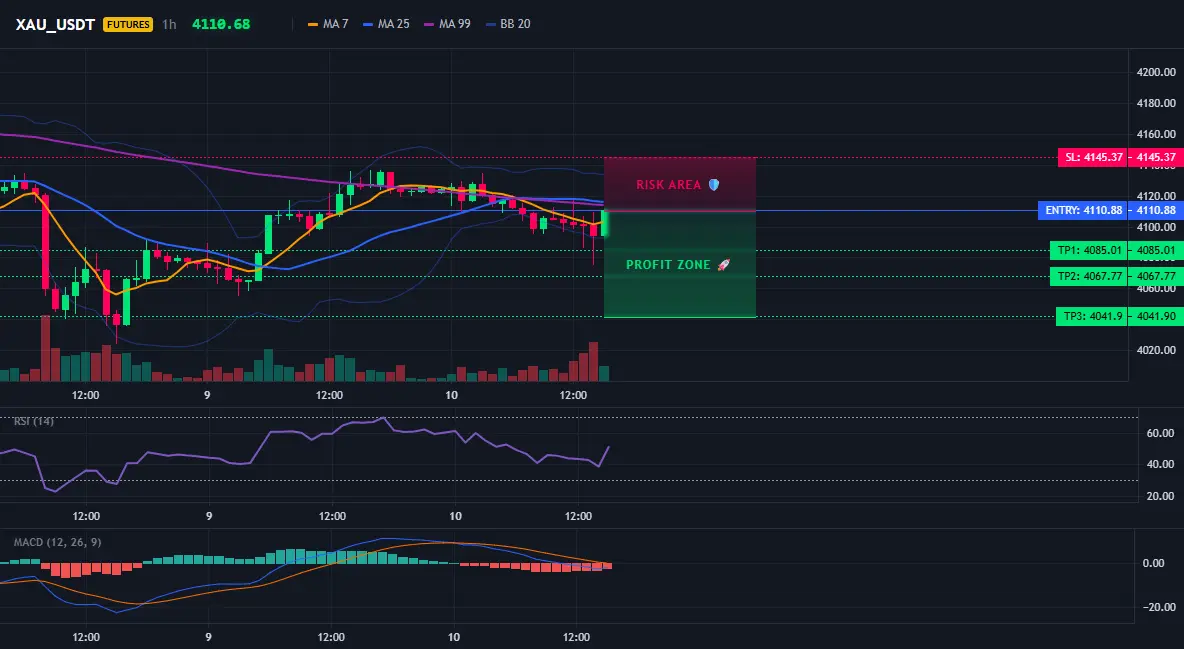
Task: Click the 4200.00 price axis label
Action: [x=1156, y=73]
